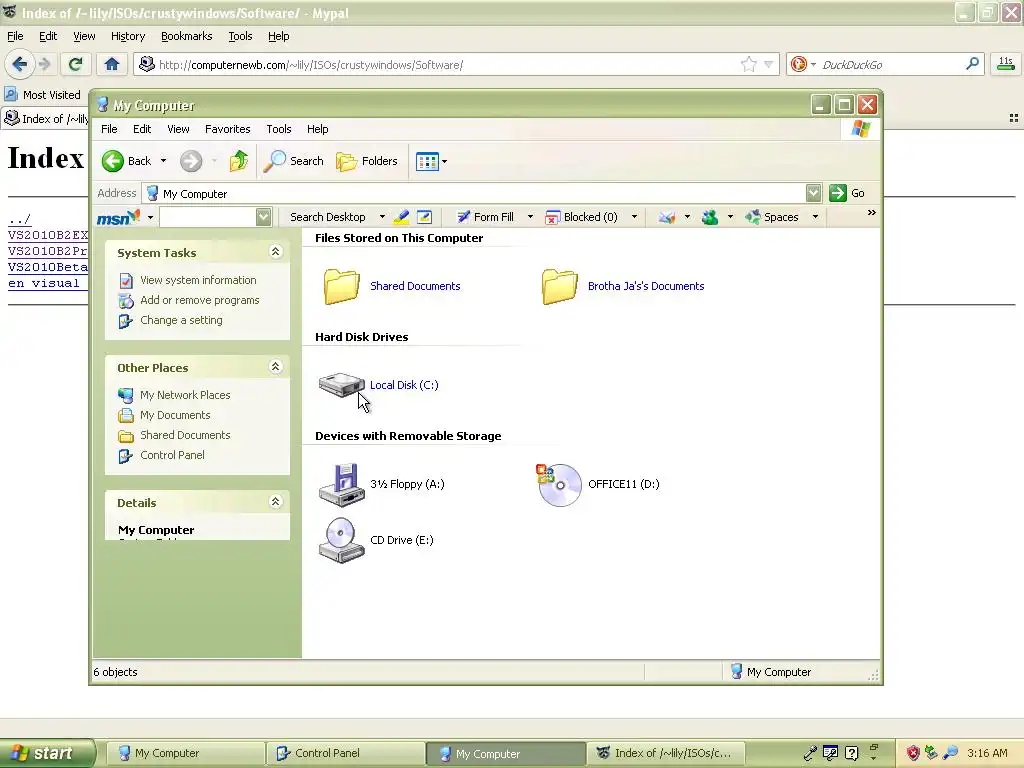Collapse the Details panel
1024x768 pixels.
pyautogui.click(x=276, y=502)
